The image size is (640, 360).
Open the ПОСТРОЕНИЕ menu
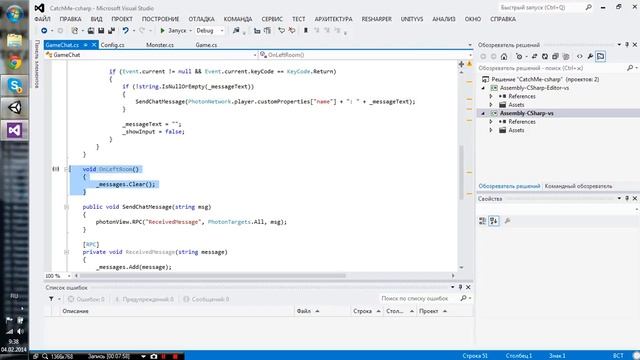[x=160, y=19]
